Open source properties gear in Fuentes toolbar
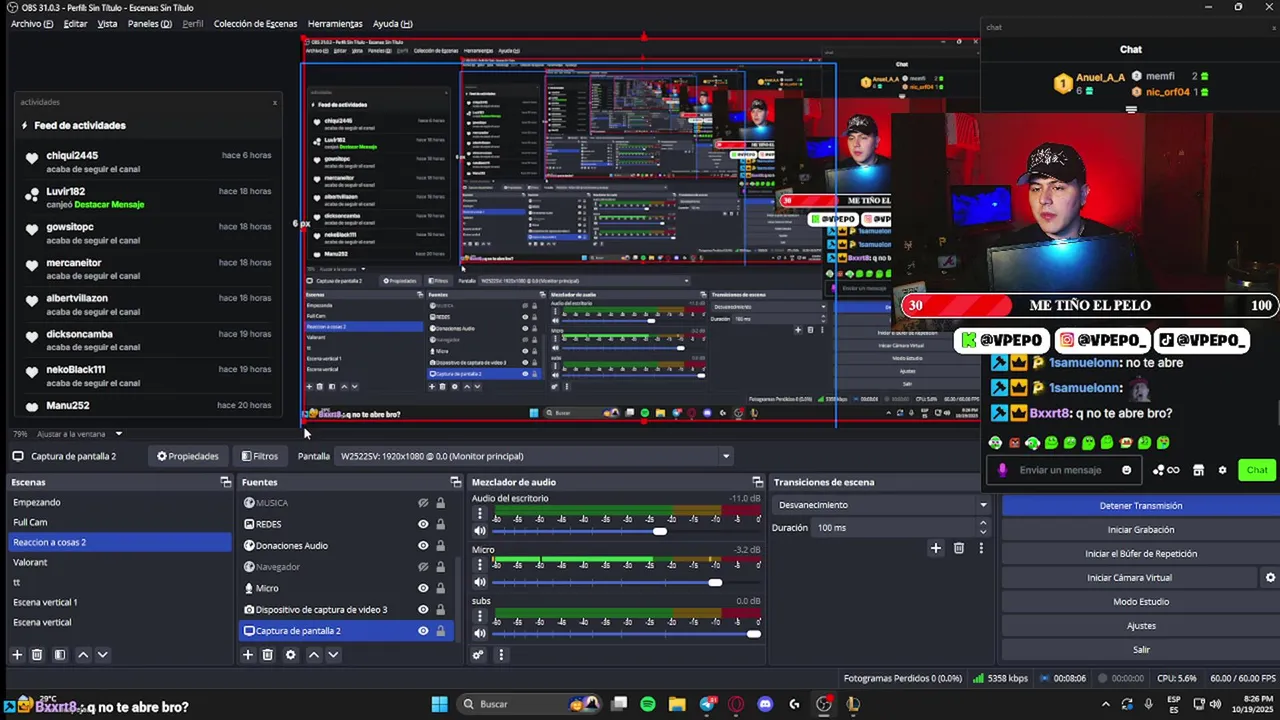The height and width of the screenshot is (720, 1280). tap(291, 655)
